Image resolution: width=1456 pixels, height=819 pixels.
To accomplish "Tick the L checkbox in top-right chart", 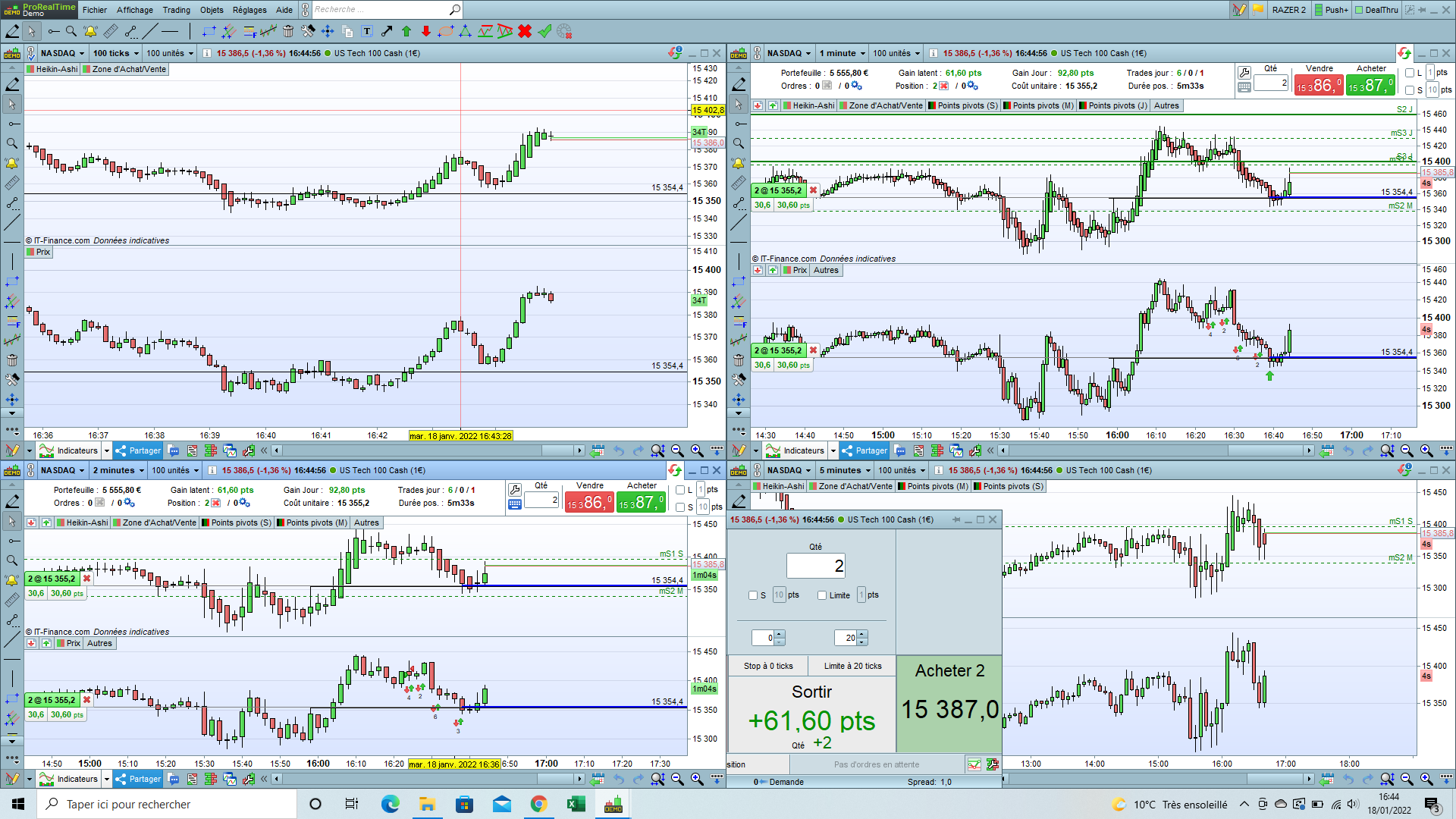I will (1410, 73).
